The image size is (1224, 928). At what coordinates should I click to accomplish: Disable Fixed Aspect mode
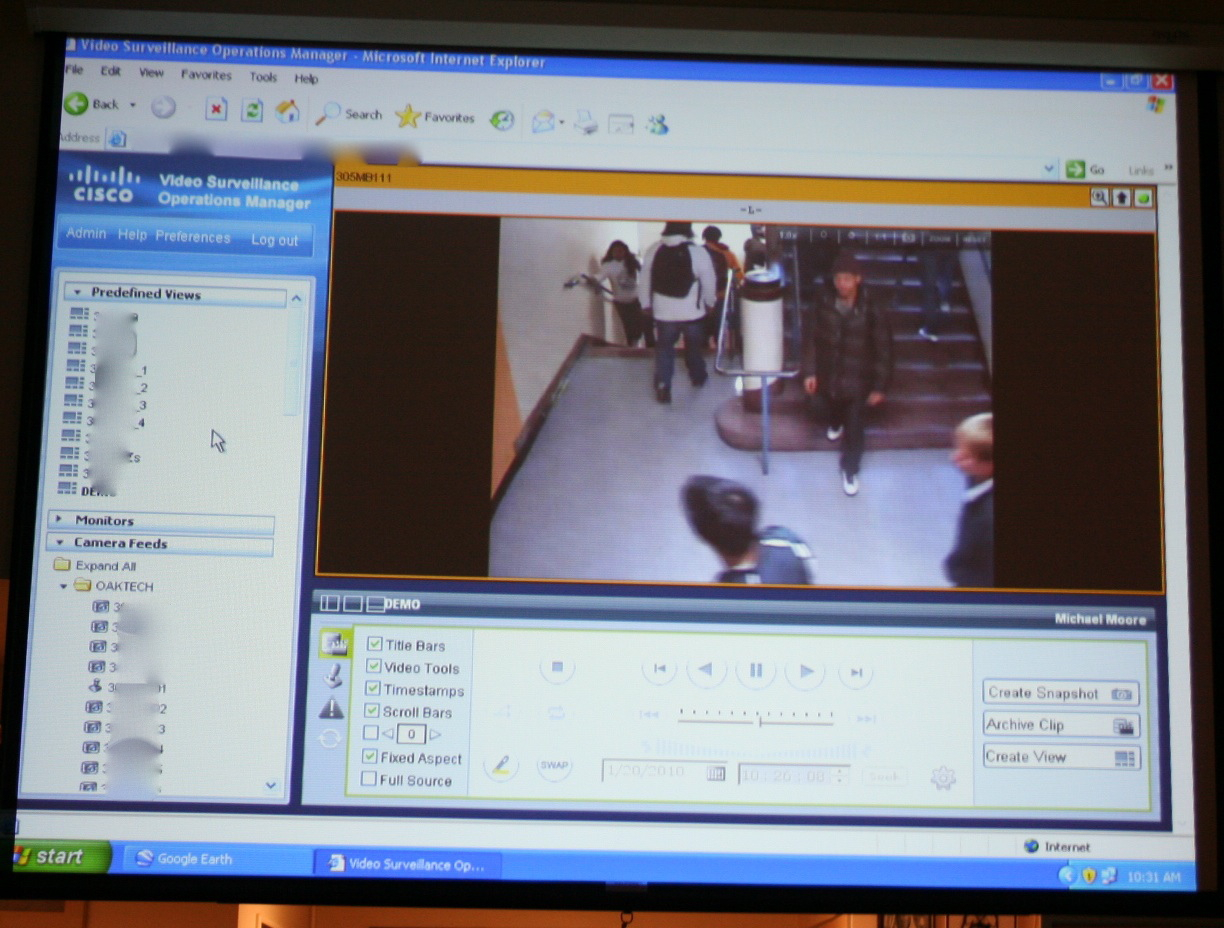370,759
